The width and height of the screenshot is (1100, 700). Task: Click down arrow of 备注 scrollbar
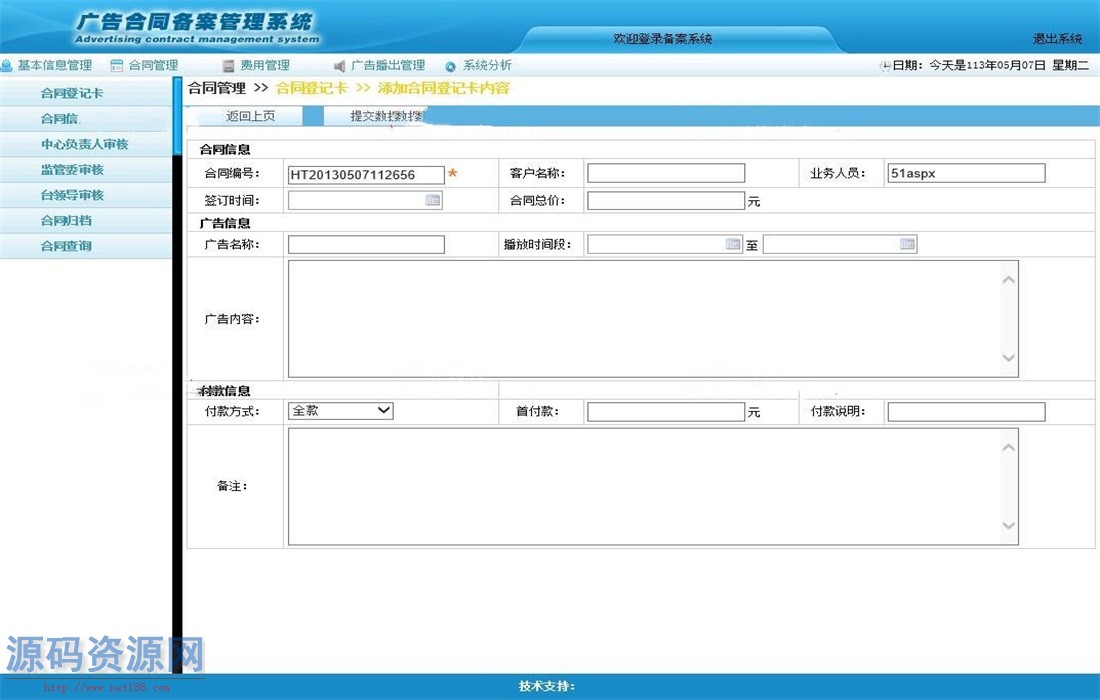(x=1009, y=525)
